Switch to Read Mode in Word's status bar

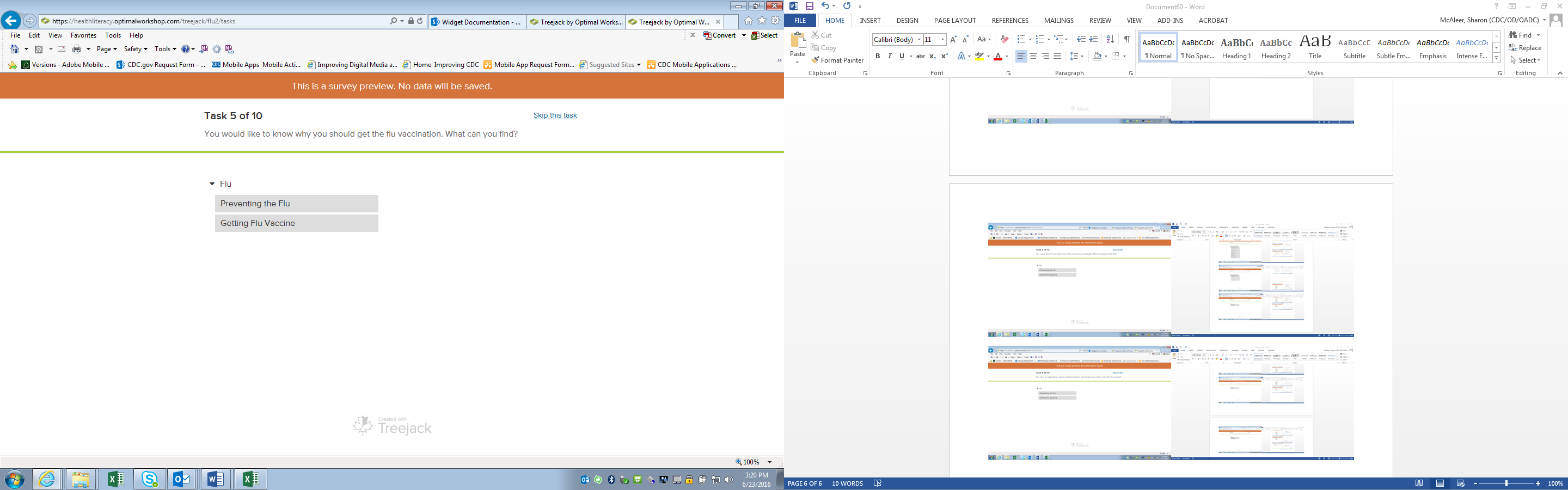click(1419, 484)
